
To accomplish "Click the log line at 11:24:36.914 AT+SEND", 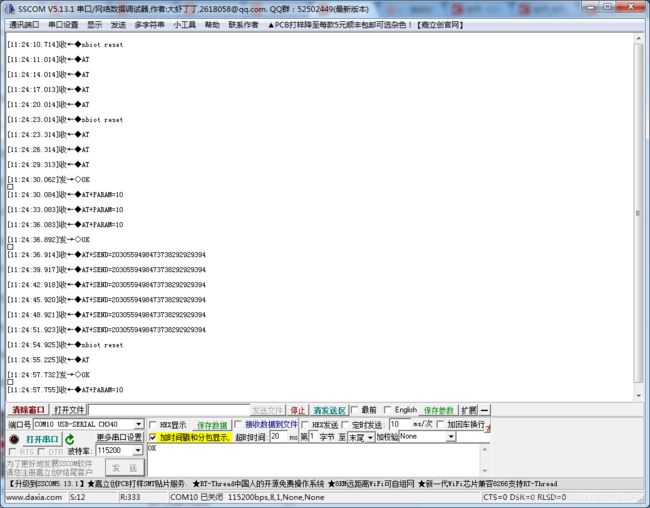I will click(106, 255).
